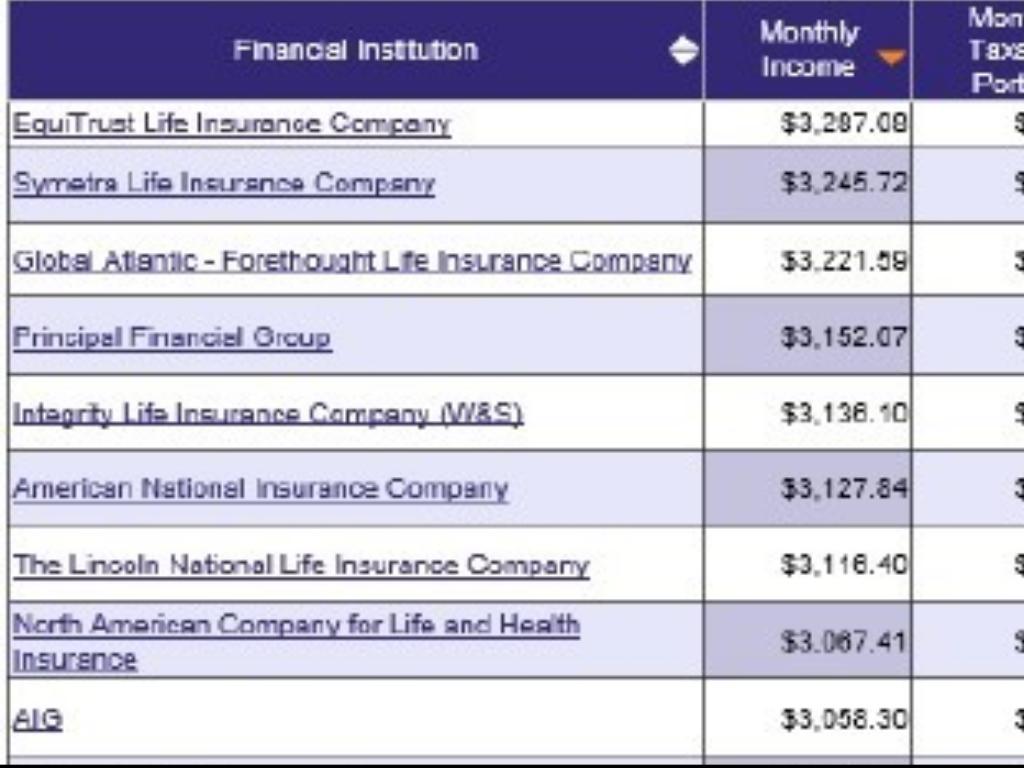This screenshot has height=768, width=1024.
Task: Click the $3,136.10 monthly income cell
Action: click(x=843, y=413)
